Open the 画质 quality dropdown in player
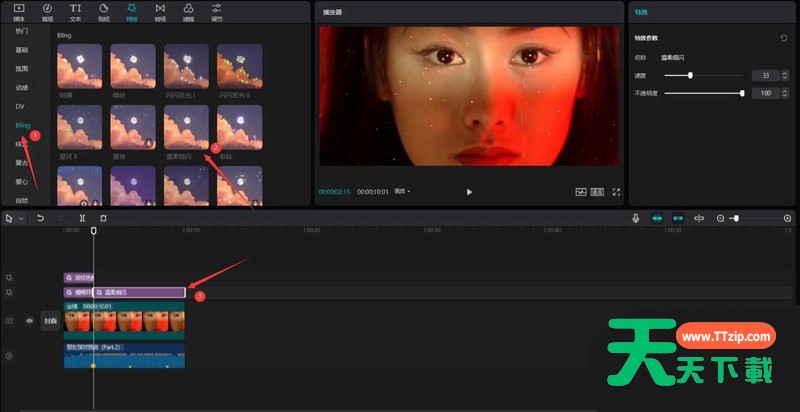The image size is (800, 412). [402, 191]
